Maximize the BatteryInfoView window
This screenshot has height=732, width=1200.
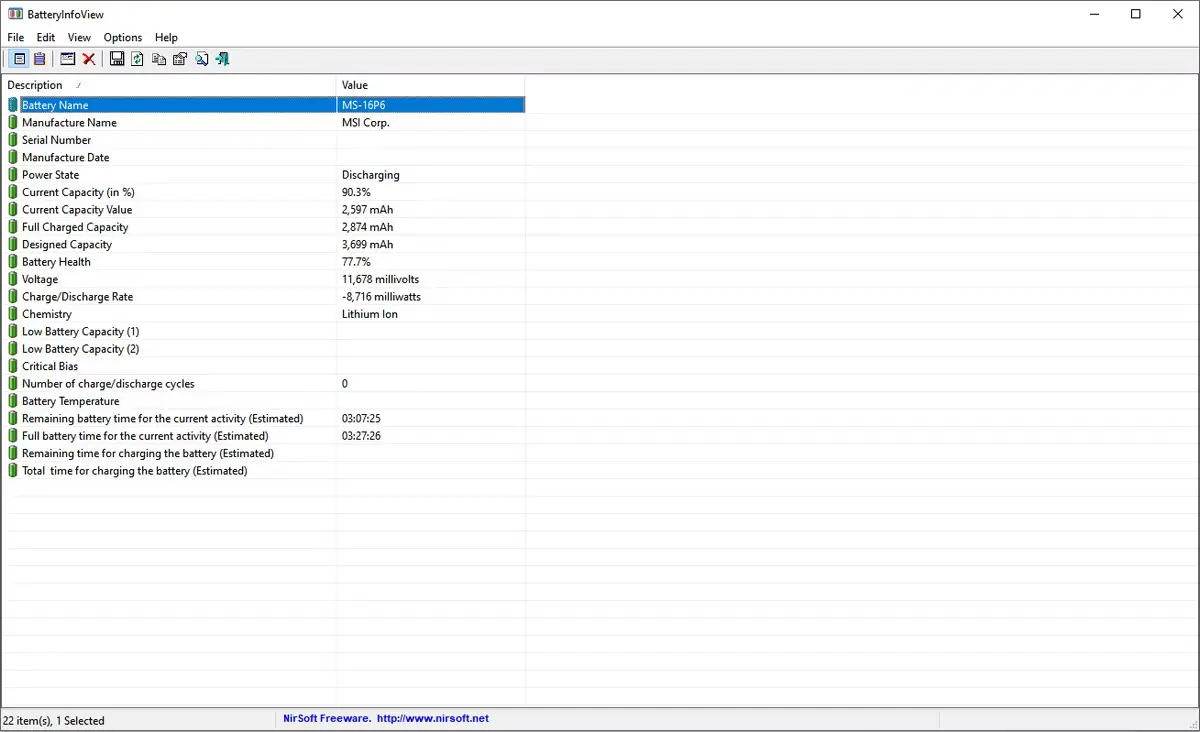[1136, 14]
